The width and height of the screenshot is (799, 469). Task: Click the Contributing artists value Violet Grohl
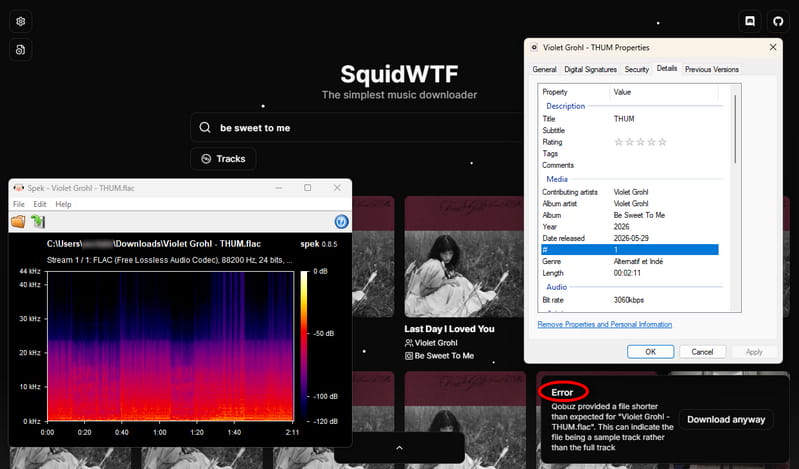631,192
